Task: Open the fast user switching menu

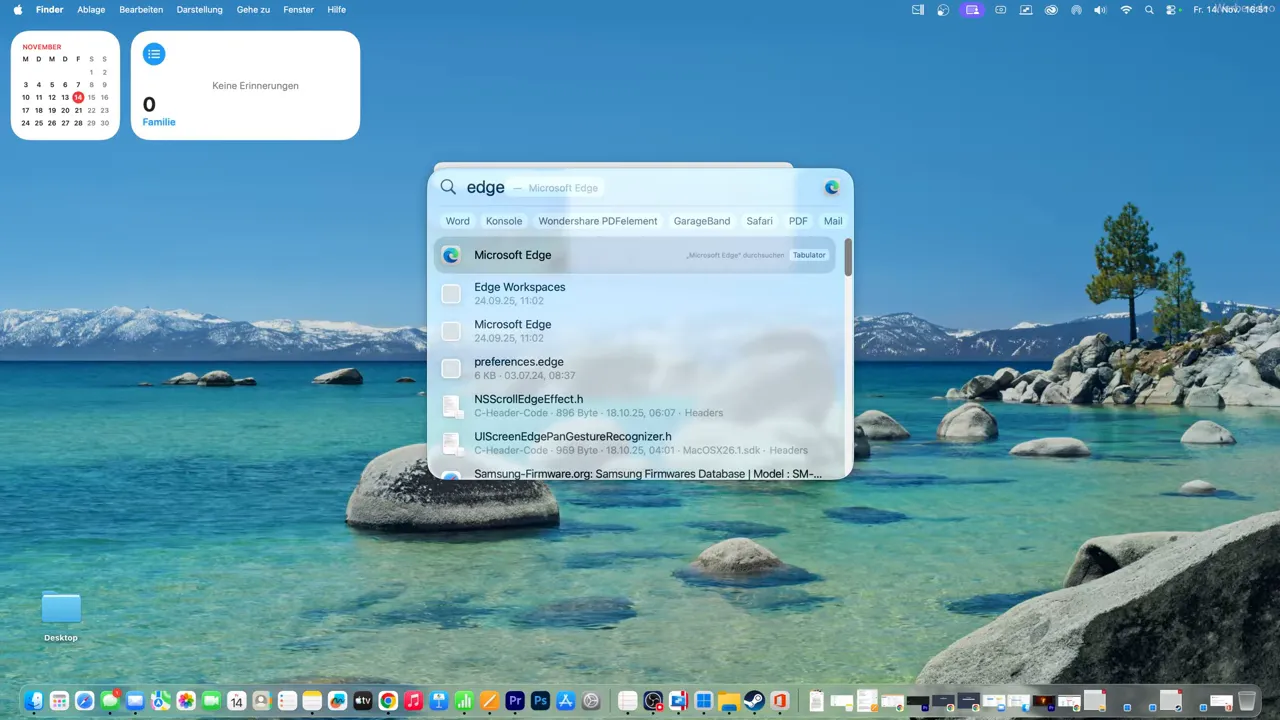Action: tap(1173, 10)
